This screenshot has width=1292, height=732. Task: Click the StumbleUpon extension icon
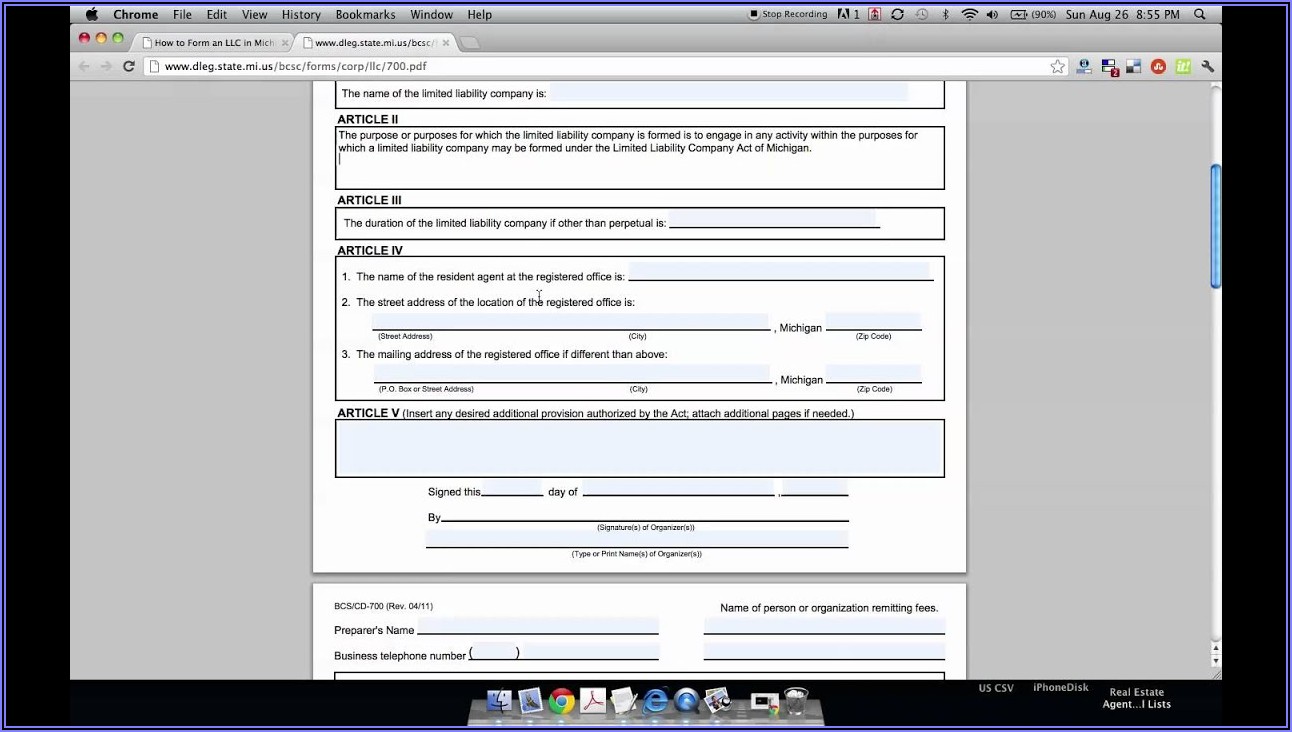coord(1158,66)
